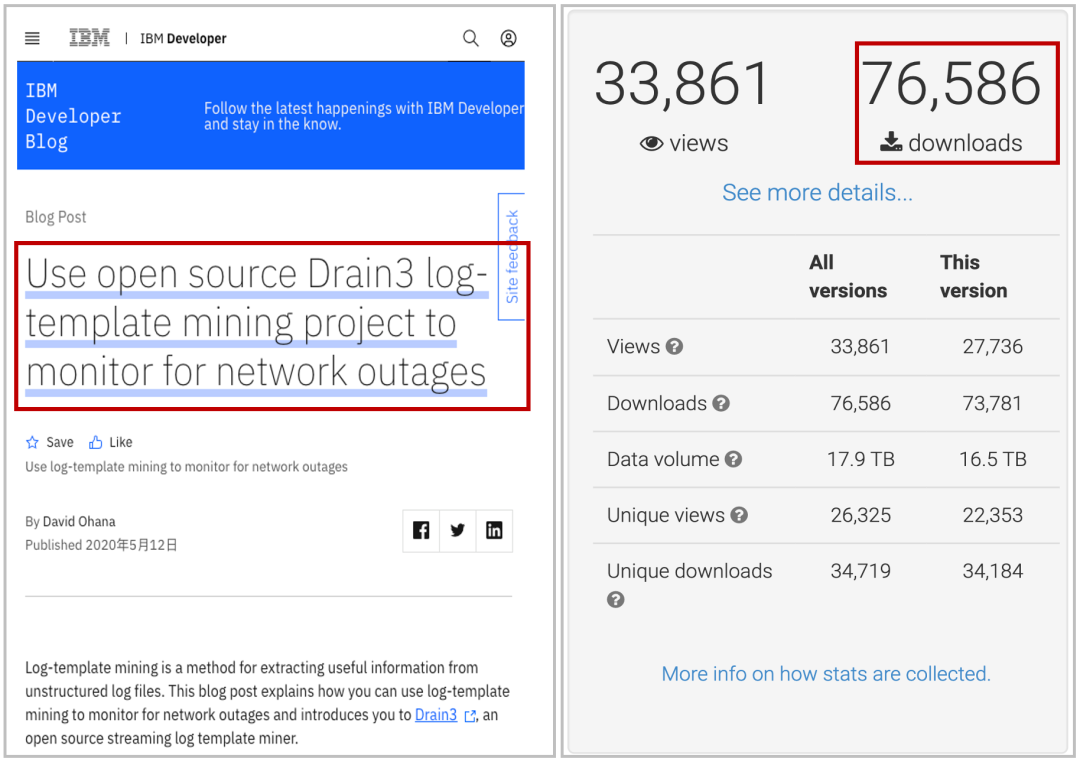Click the IBM logo
Screen dimensions: 1080x762
pos(89,38)
